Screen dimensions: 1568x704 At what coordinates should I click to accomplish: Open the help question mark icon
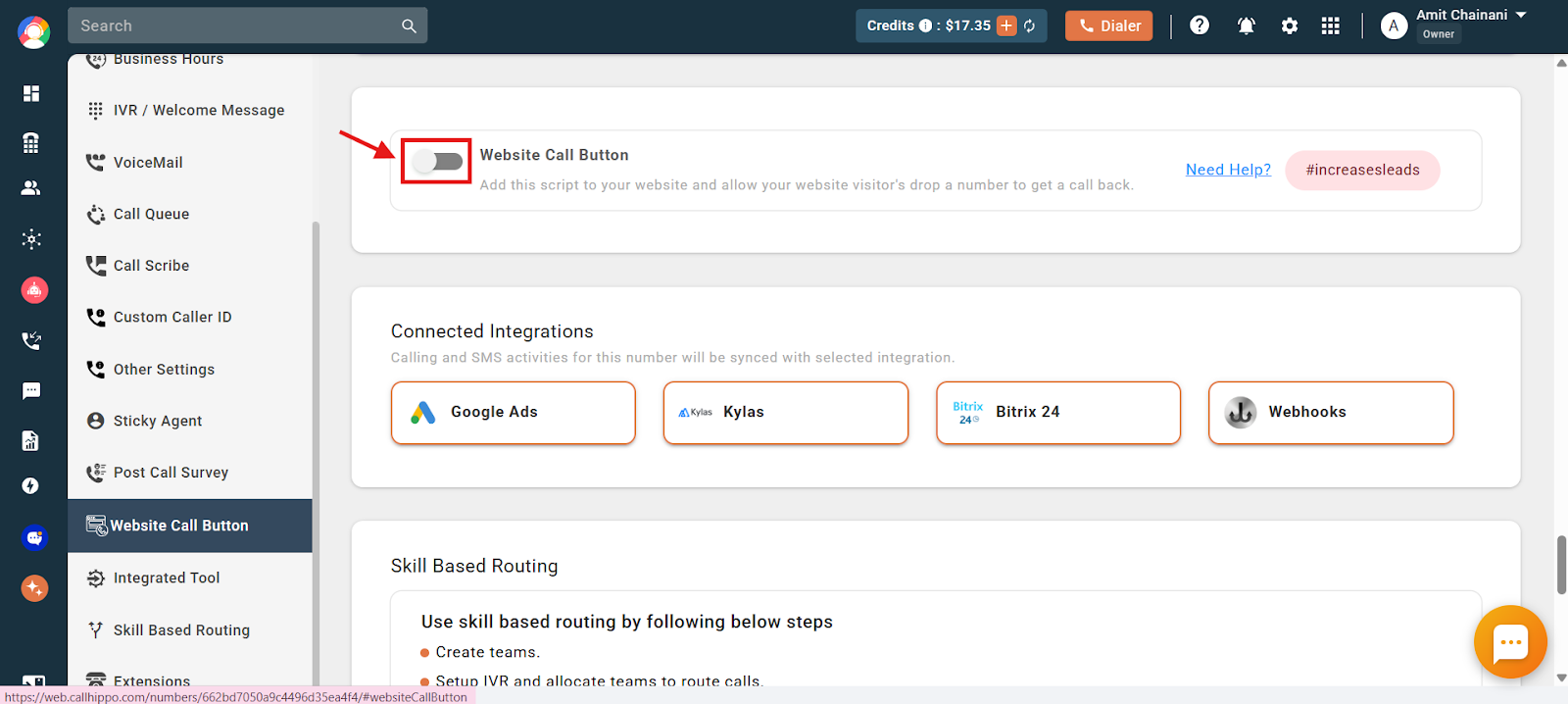1200,25
